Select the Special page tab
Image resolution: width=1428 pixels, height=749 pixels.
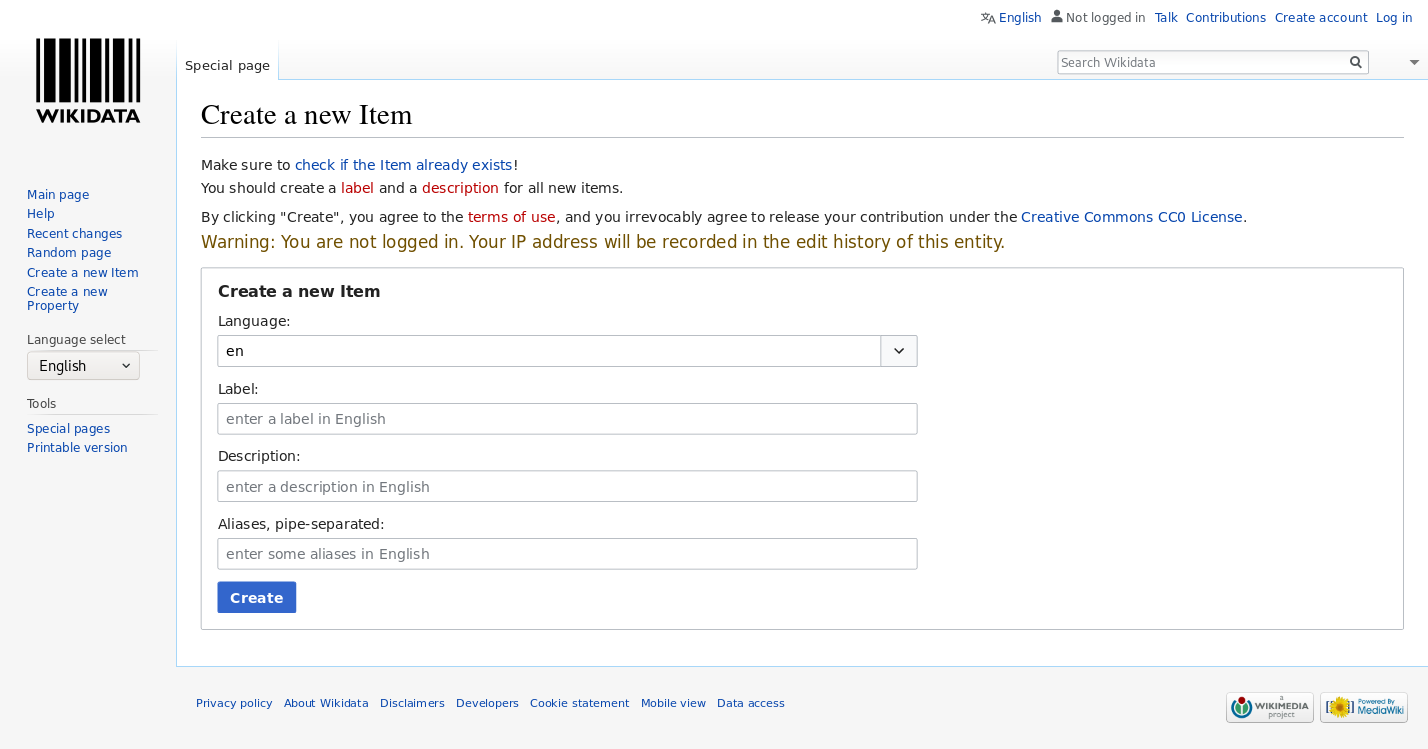coord(227,65)
